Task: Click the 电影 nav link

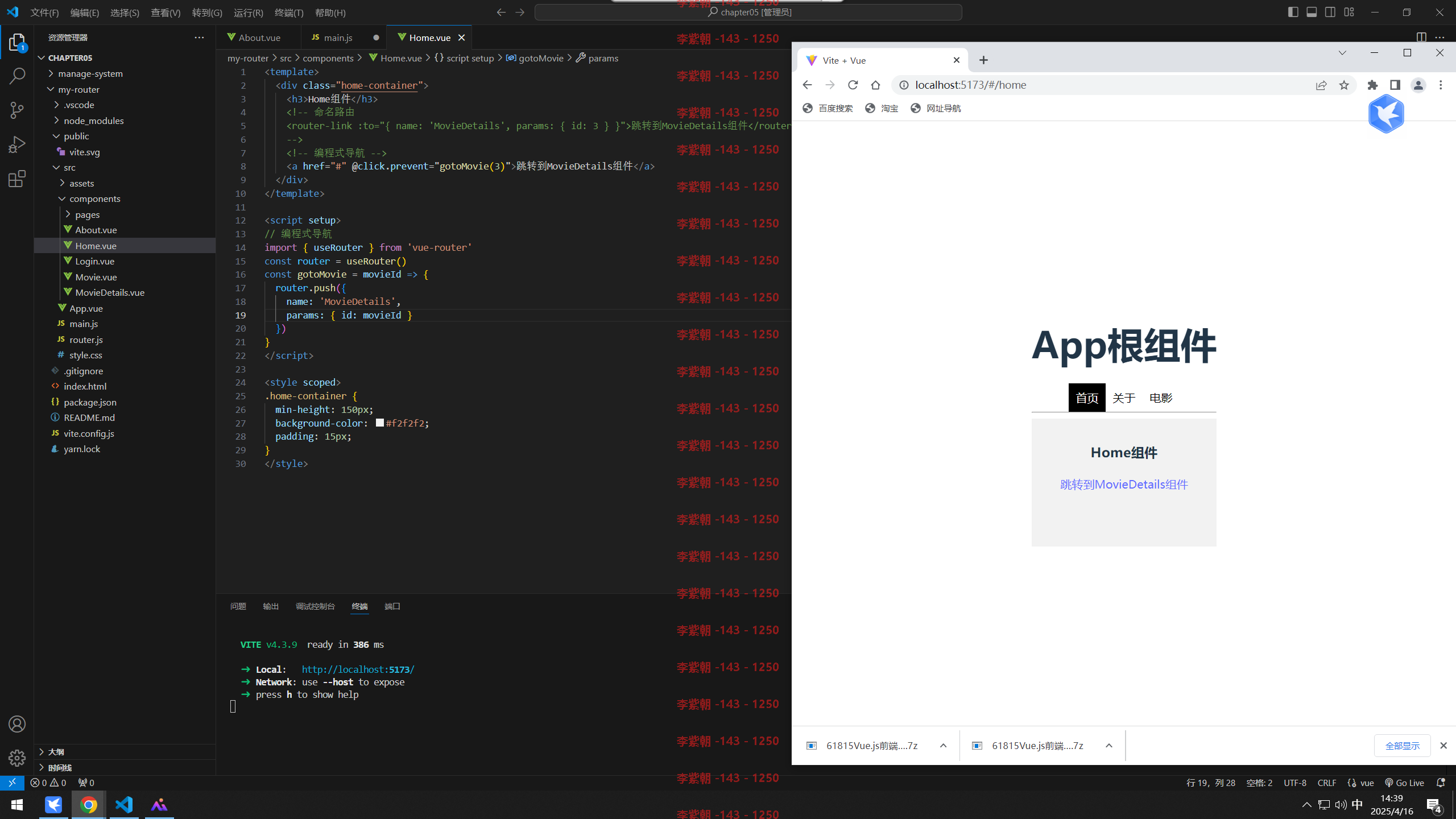Action: coord(1161,398)
